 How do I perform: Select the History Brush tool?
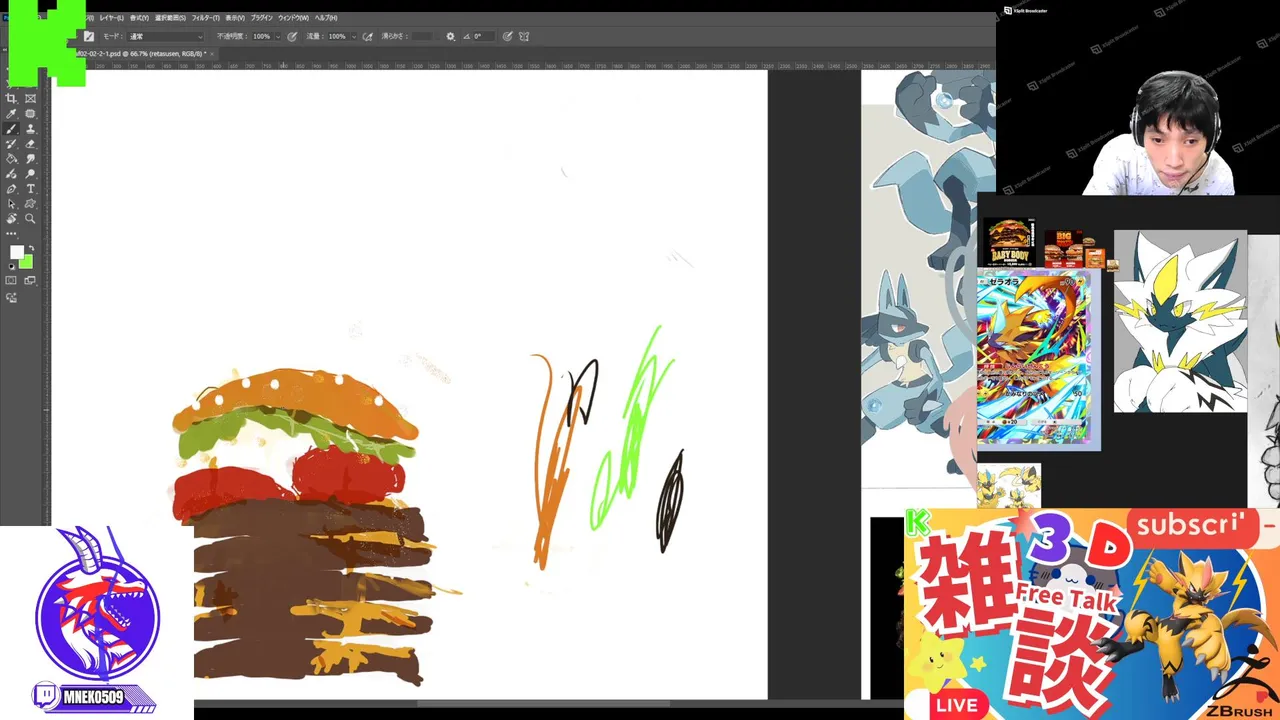11,143
